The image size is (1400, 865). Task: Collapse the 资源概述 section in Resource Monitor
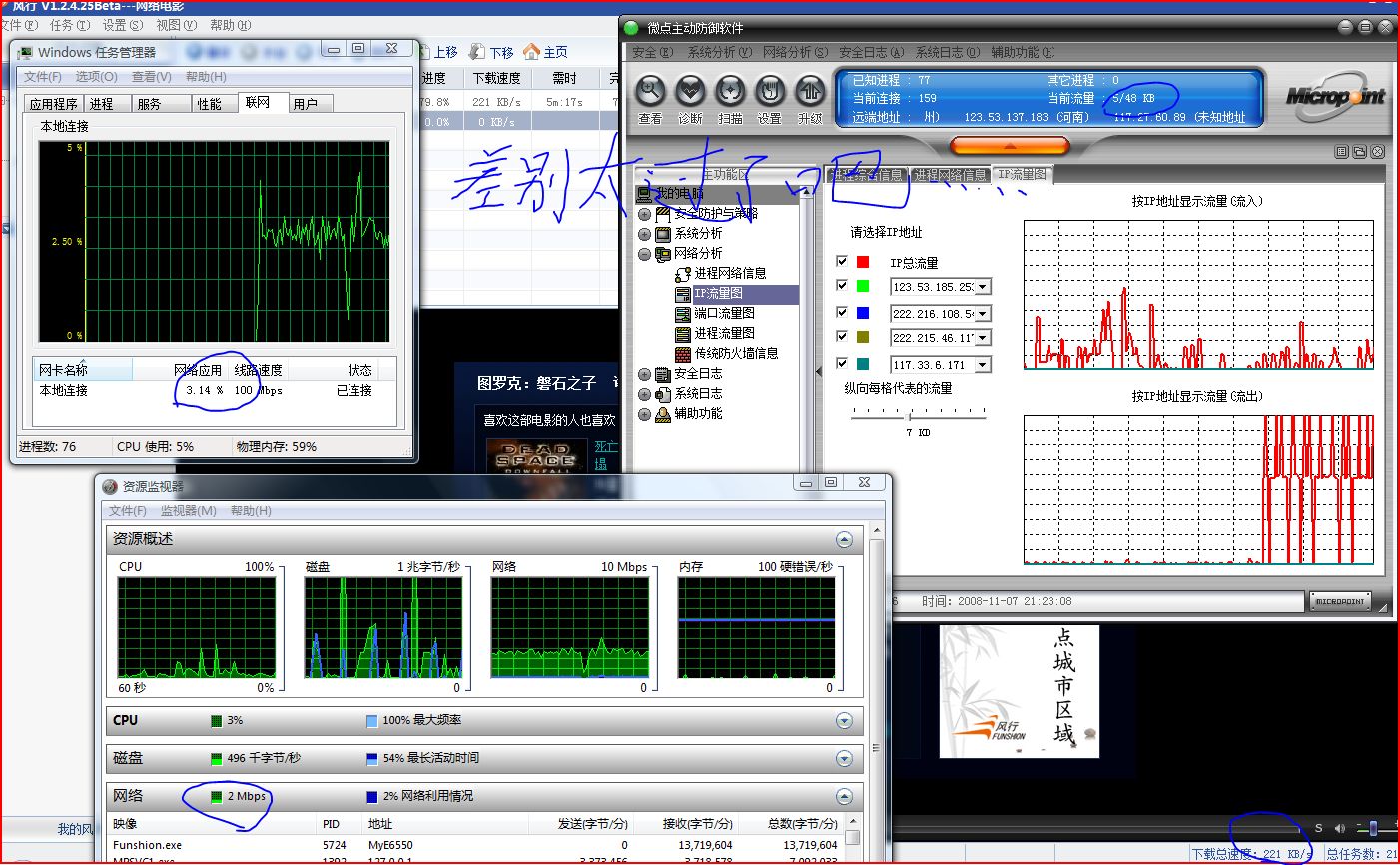click(x=844, y=539)
